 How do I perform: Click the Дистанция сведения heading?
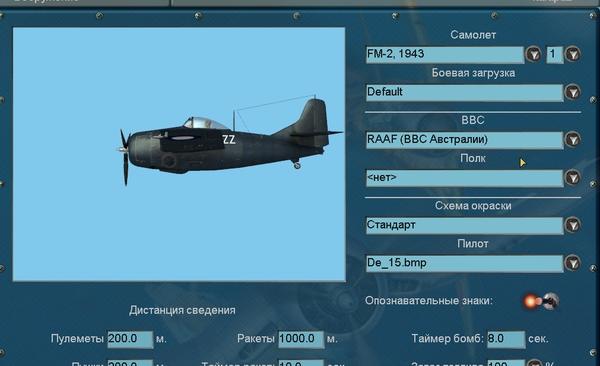click(182, 310)
